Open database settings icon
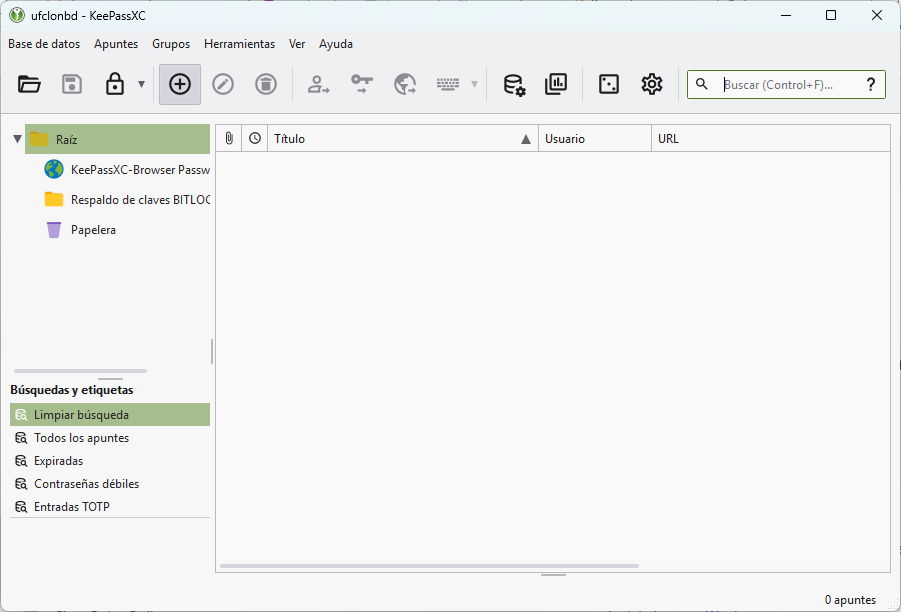This screenshot has width=901, height=612. pyautogui.click(x=514, y=84)
